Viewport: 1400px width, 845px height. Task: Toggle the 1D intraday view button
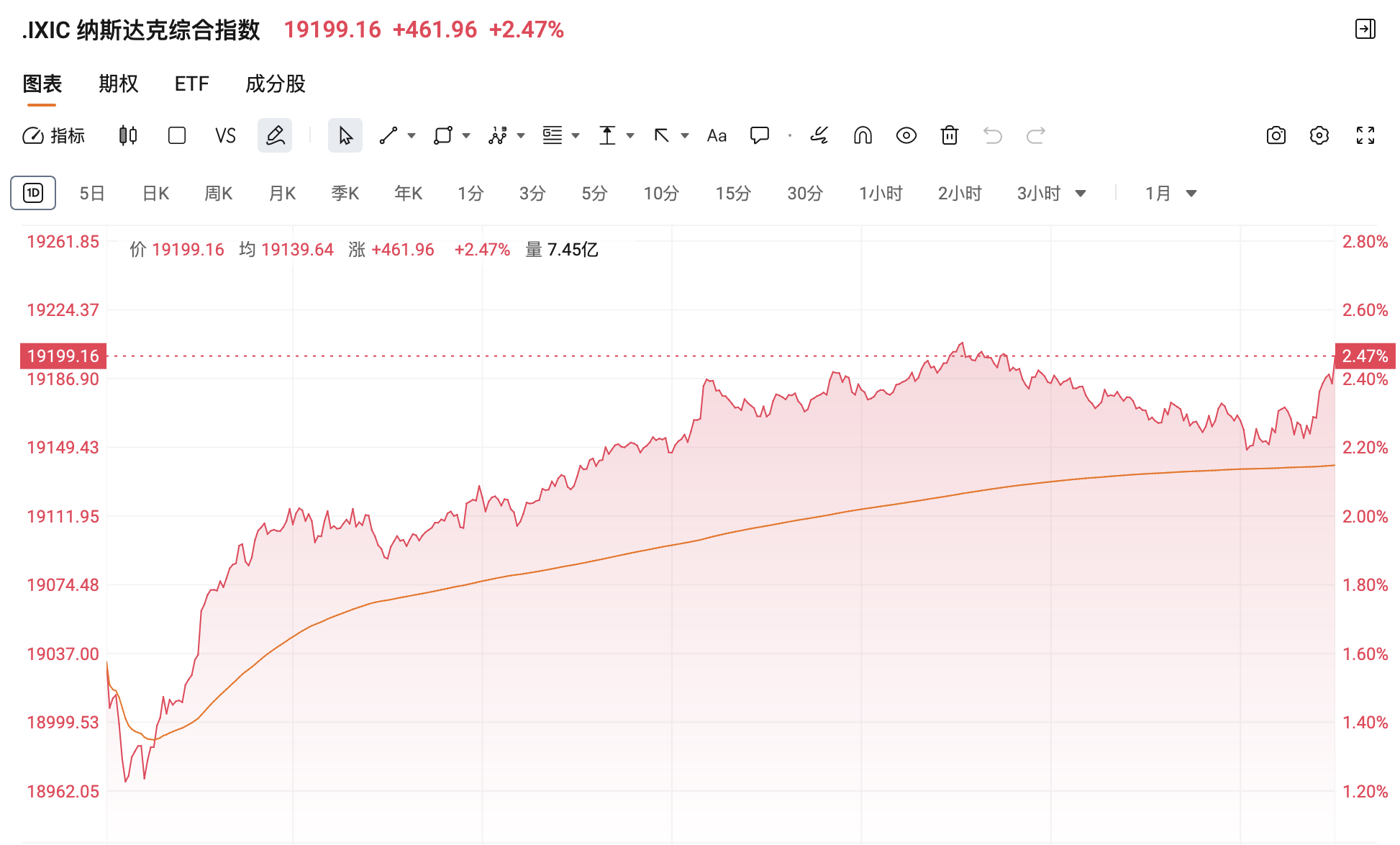tap(33, 193)
